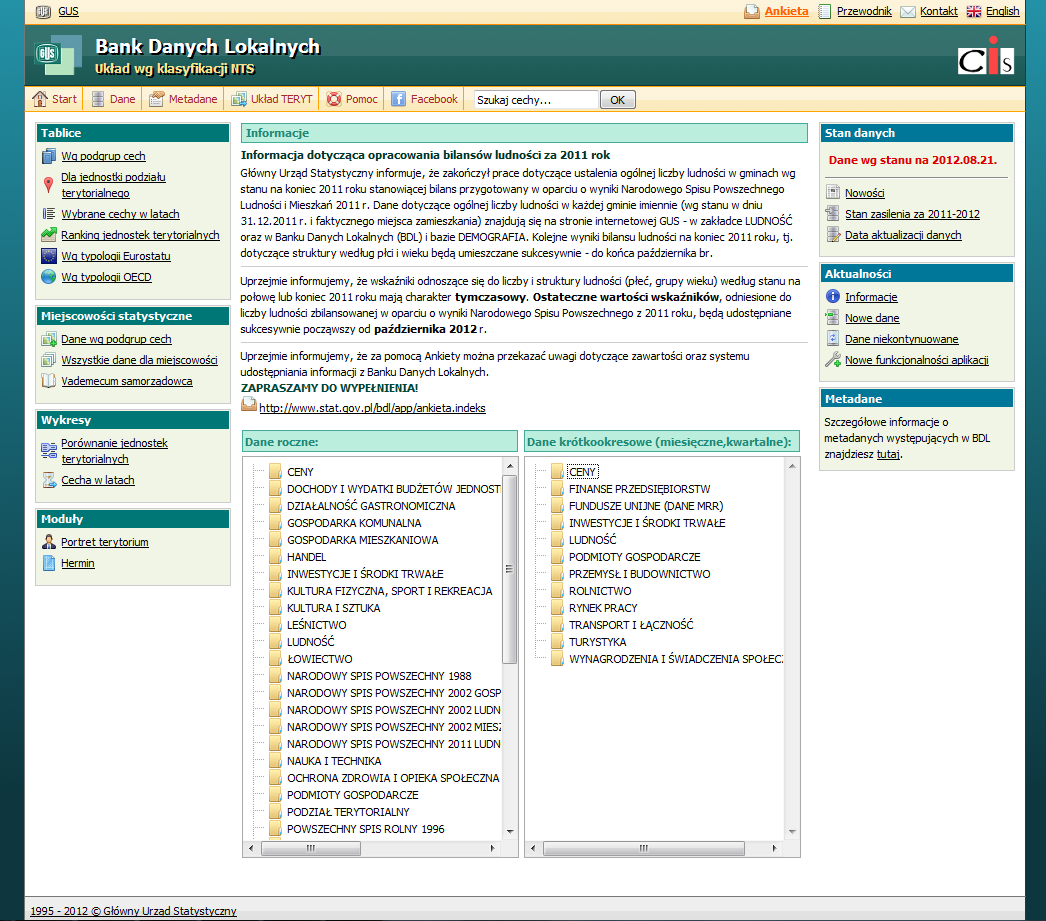Click the ranking chart icon
Screen dimensions: 1046x921
[49, 235]
